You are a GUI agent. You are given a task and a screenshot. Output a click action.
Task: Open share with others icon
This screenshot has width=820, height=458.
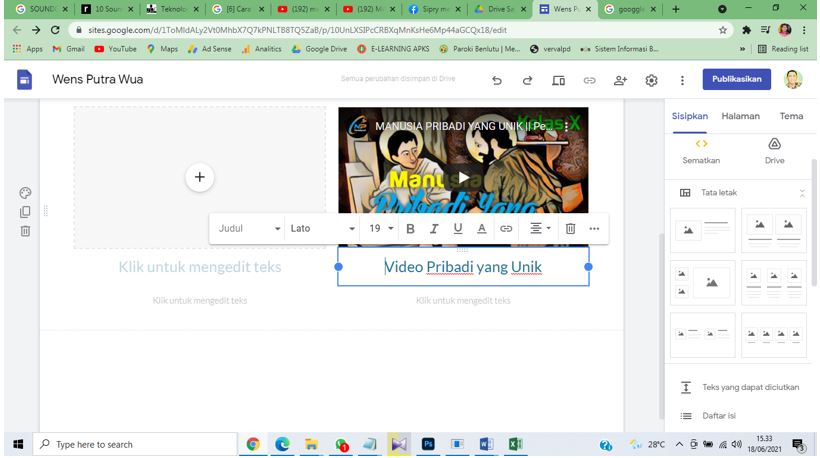[x=620, y=80]
